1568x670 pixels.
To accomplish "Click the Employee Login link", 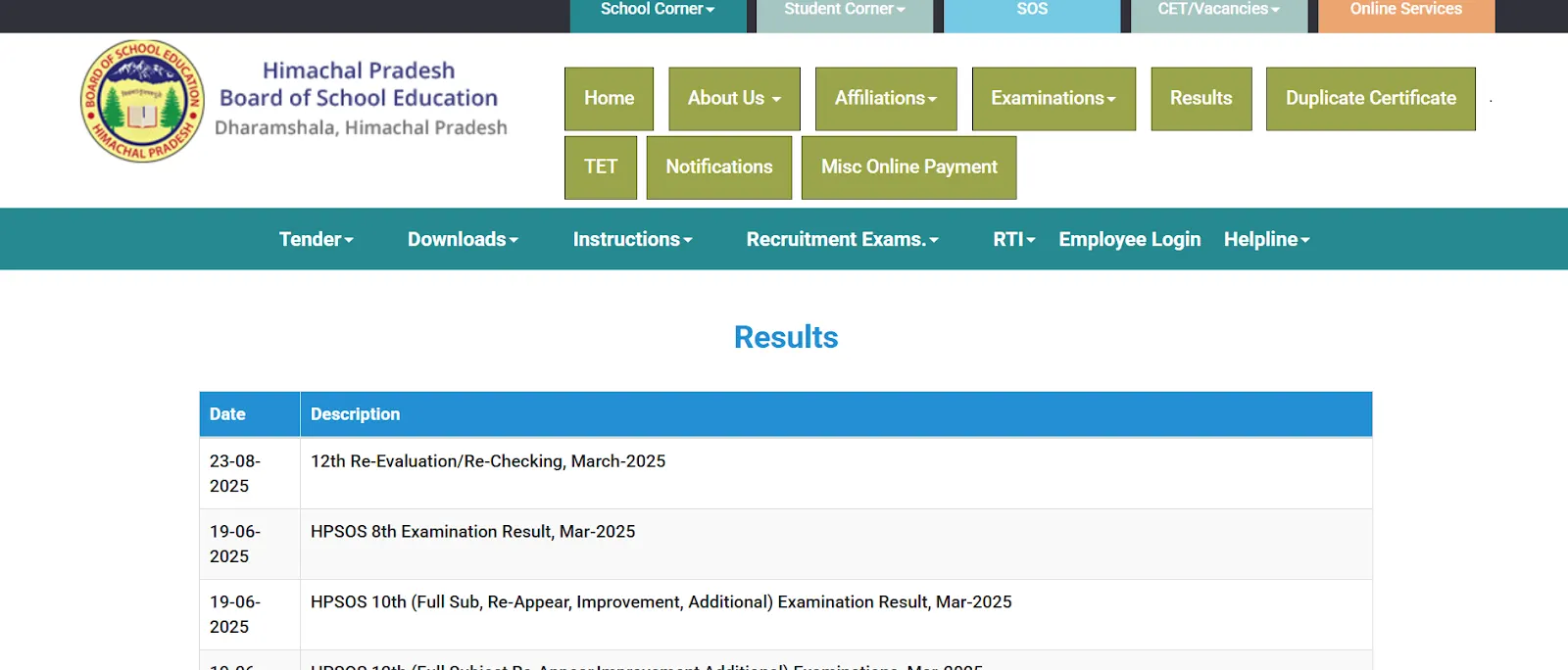I will coord(1129,239).
